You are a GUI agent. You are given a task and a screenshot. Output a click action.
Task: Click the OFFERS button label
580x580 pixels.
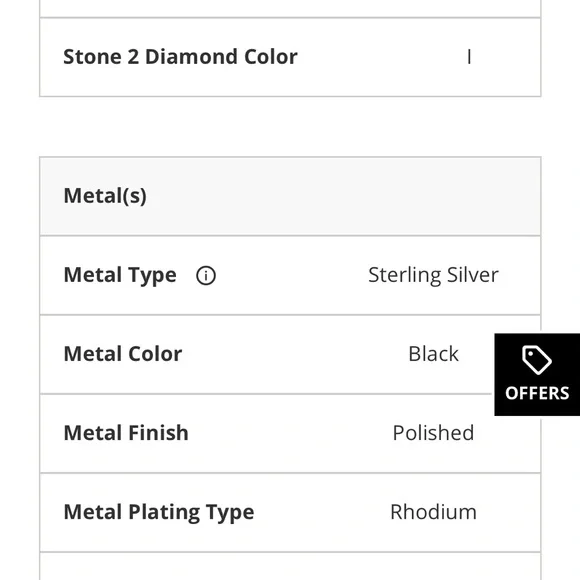(537, 393)
